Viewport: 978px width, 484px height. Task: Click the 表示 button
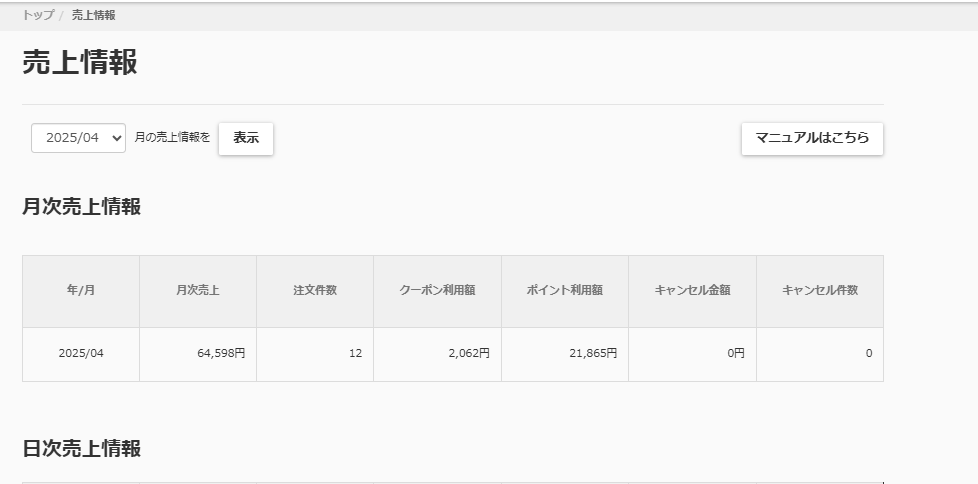point(246,138)
